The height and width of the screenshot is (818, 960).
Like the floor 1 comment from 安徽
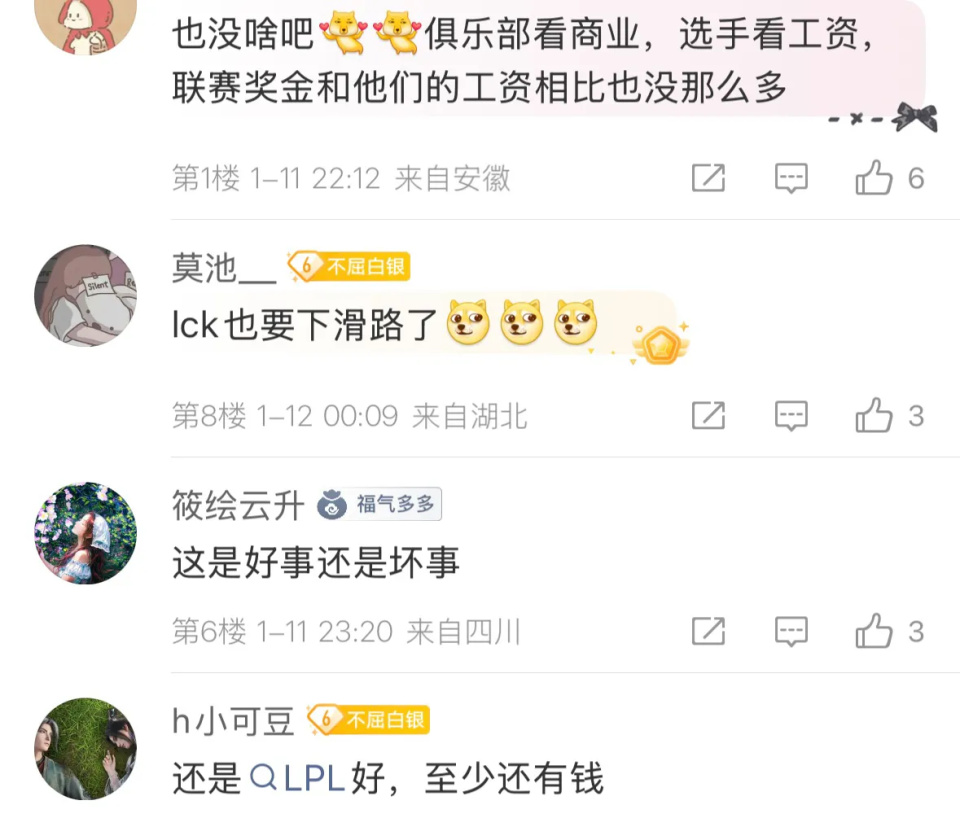[x=889, y=178]
